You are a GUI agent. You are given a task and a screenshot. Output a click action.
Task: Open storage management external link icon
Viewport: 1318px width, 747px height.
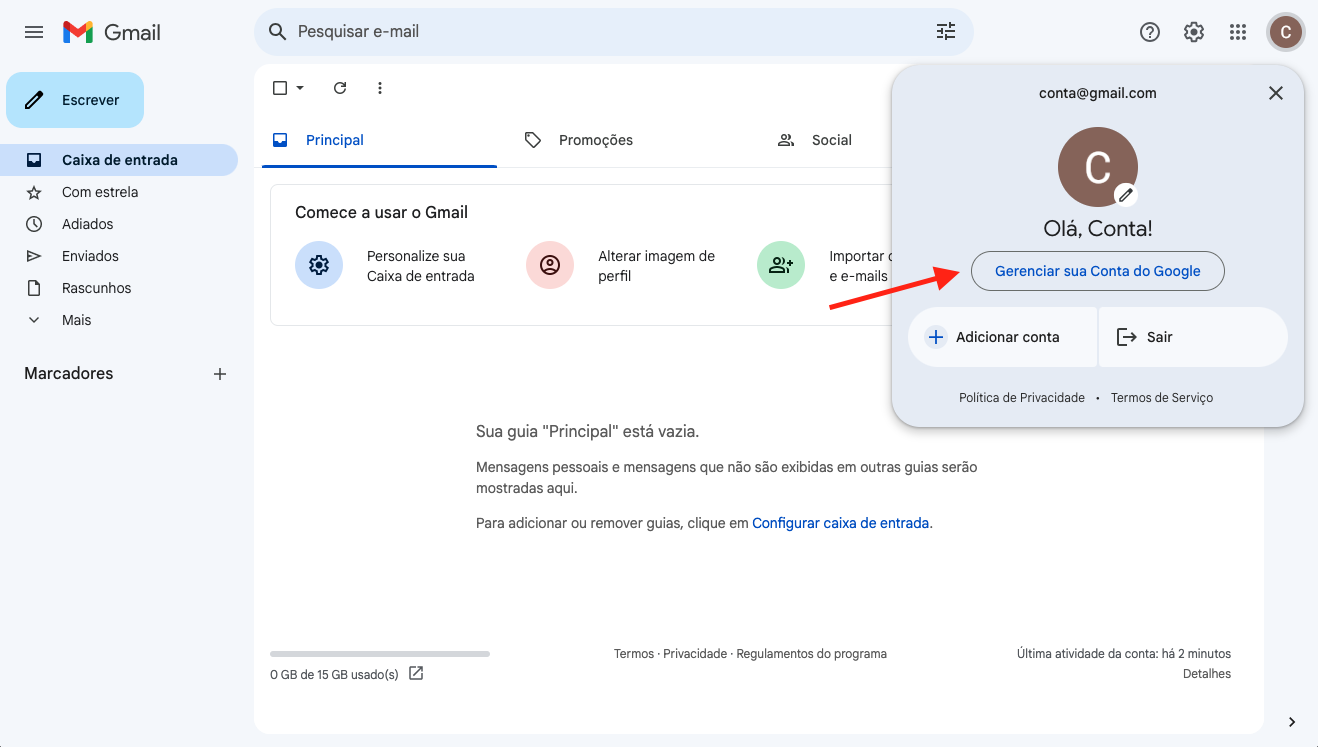[416, 673]
